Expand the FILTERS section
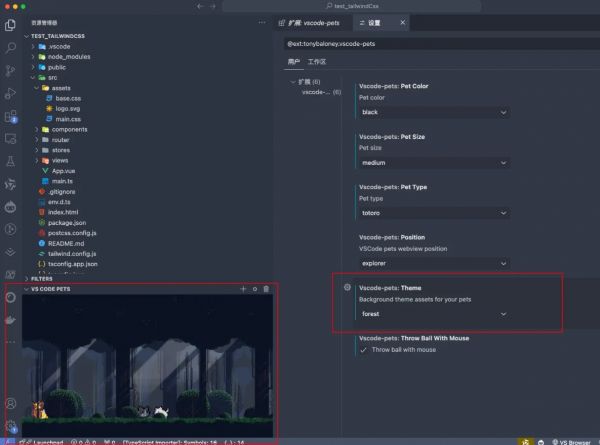This screenshot has height=445, width=600. [x=42, y=279]
